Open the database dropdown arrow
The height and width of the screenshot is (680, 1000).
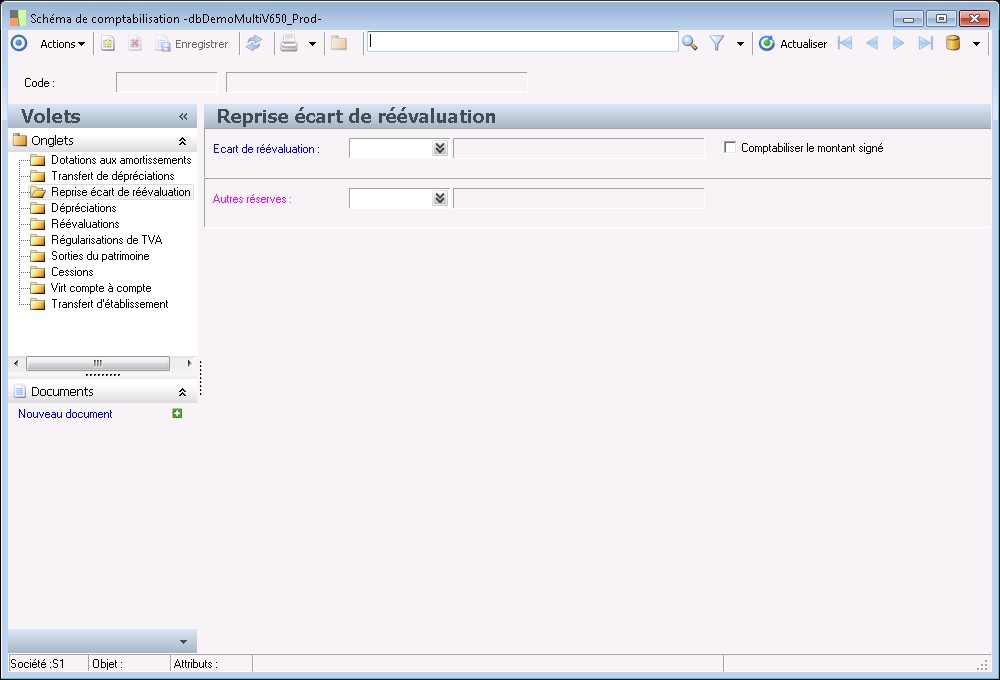(x=976, y=44)
